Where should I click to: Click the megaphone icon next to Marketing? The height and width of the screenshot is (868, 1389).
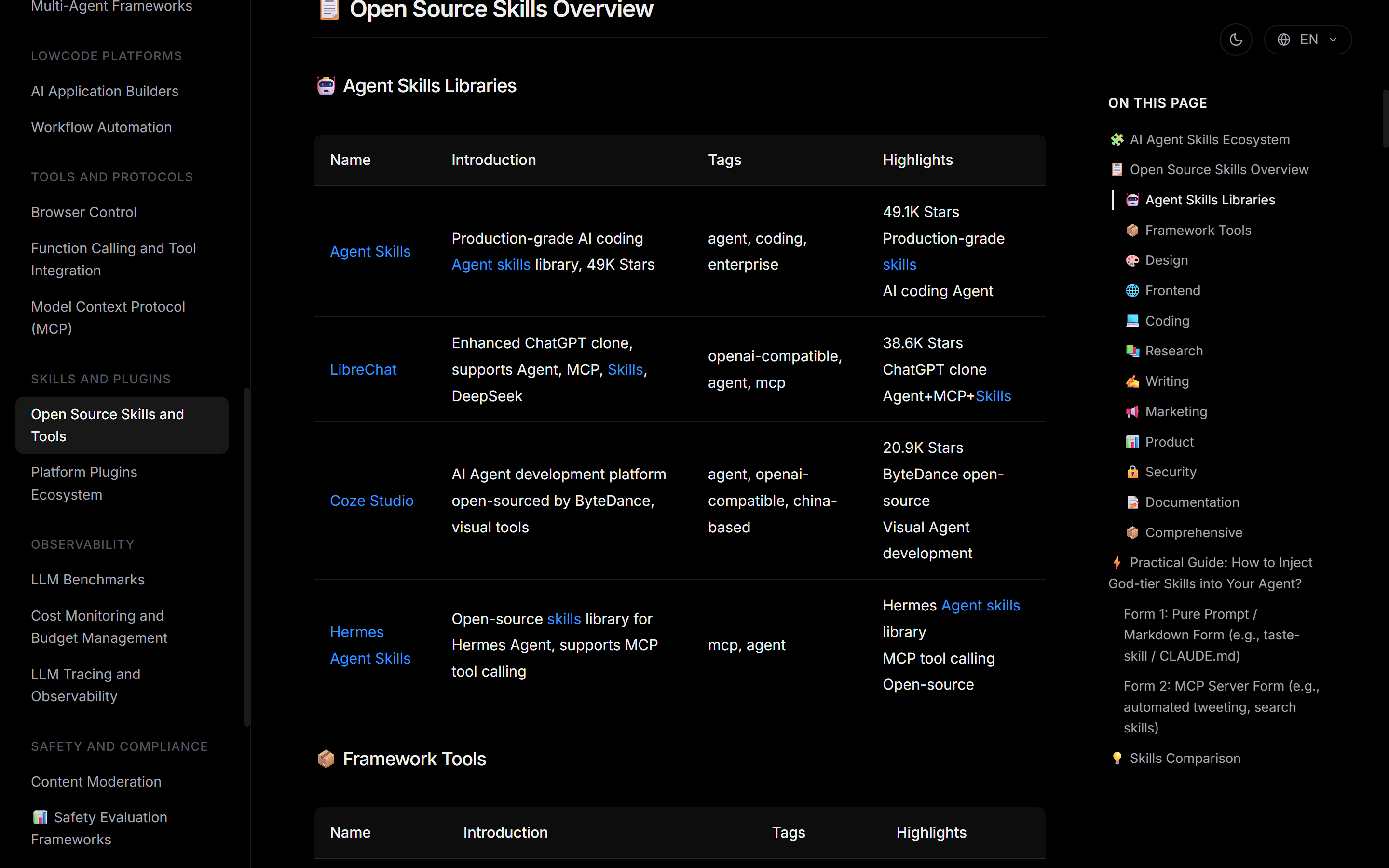tap(1132, 412)
